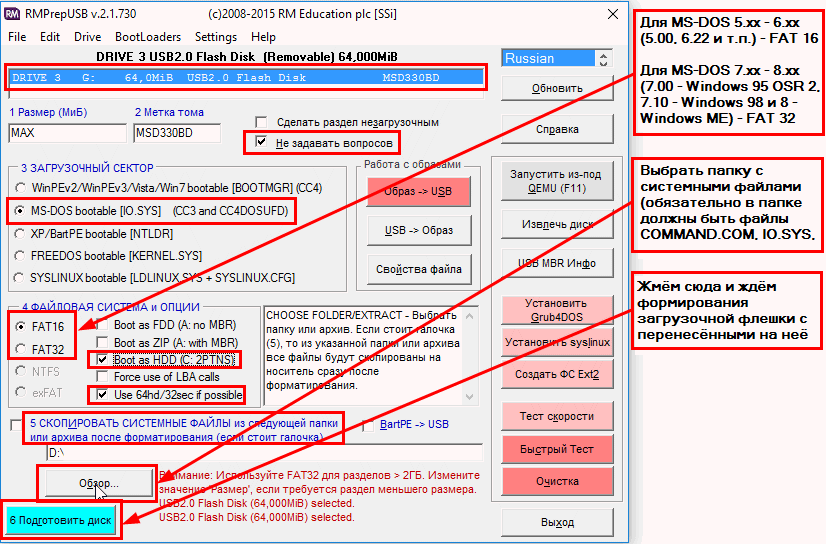Open the File menu
The height and width of the screenshot is (544, 826).
point(17,37)
